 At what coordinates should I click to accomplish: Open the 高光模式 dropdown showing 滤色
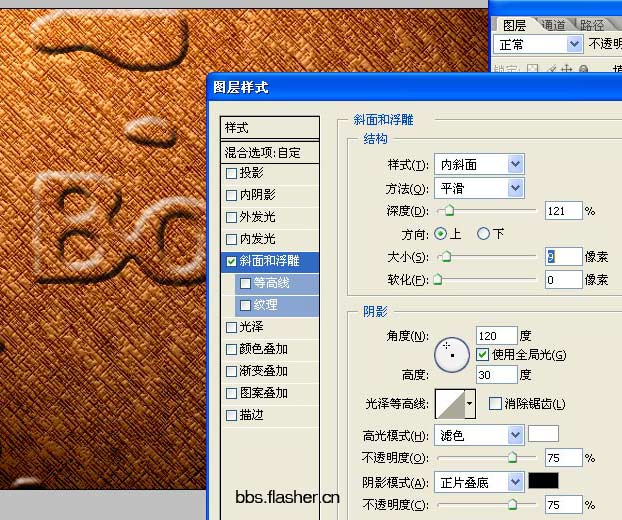[479, 436]
